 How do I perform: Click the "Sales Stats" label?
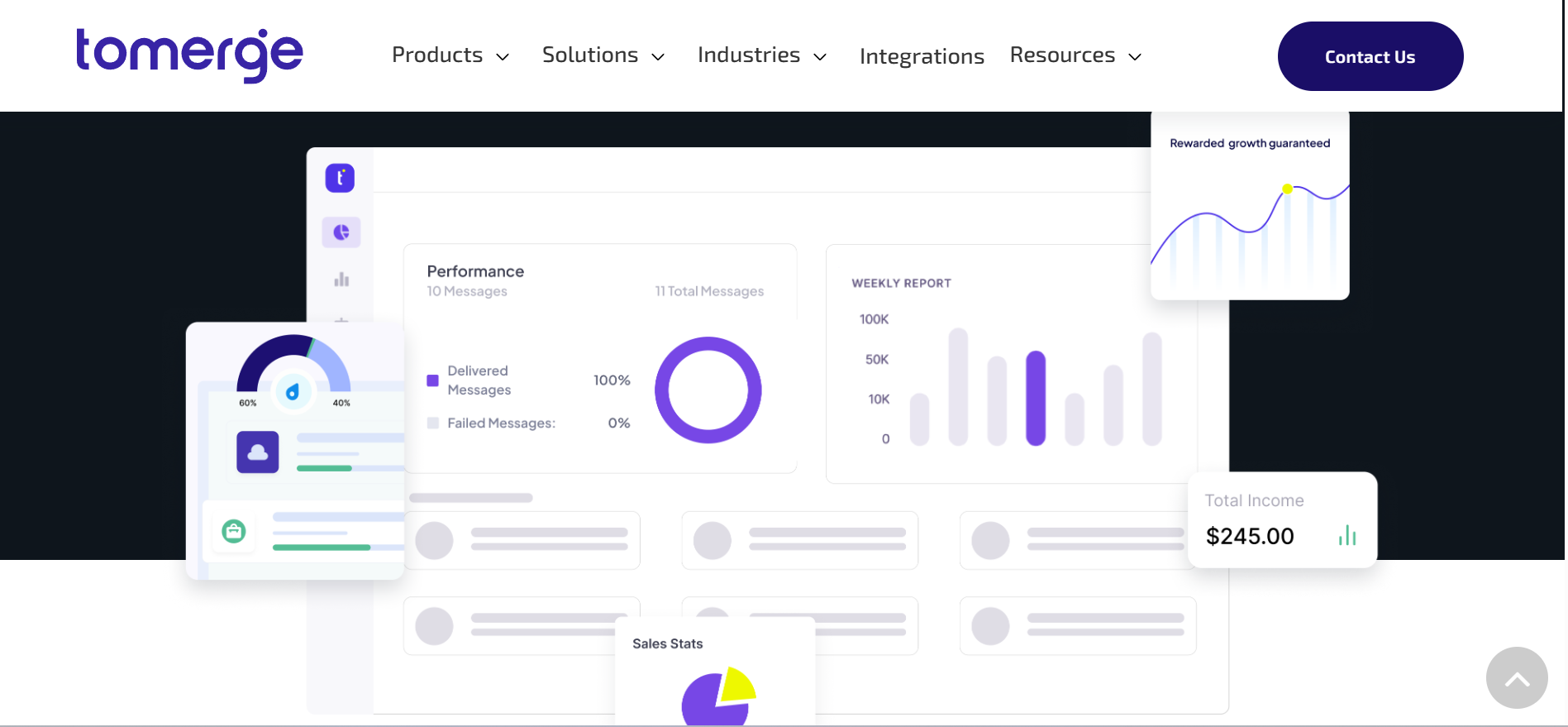668,643
